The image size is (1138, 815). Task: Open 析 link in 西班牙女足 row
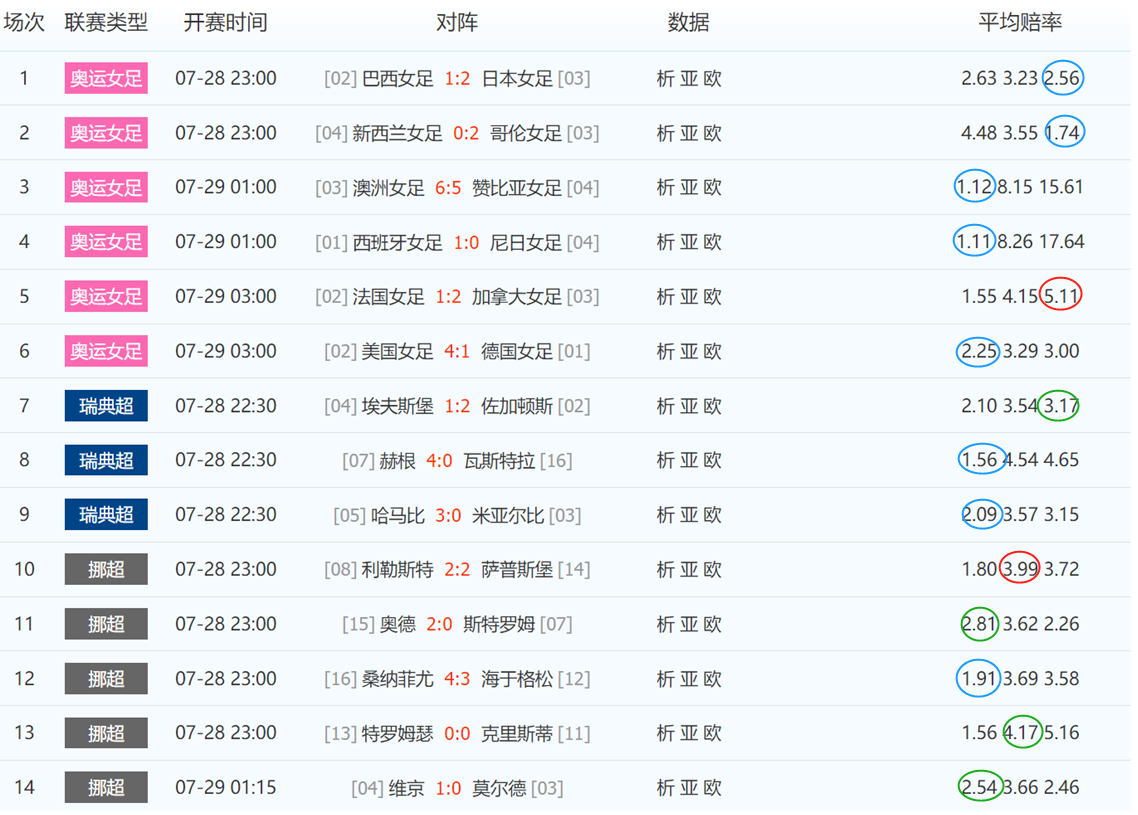pos(666,242)
